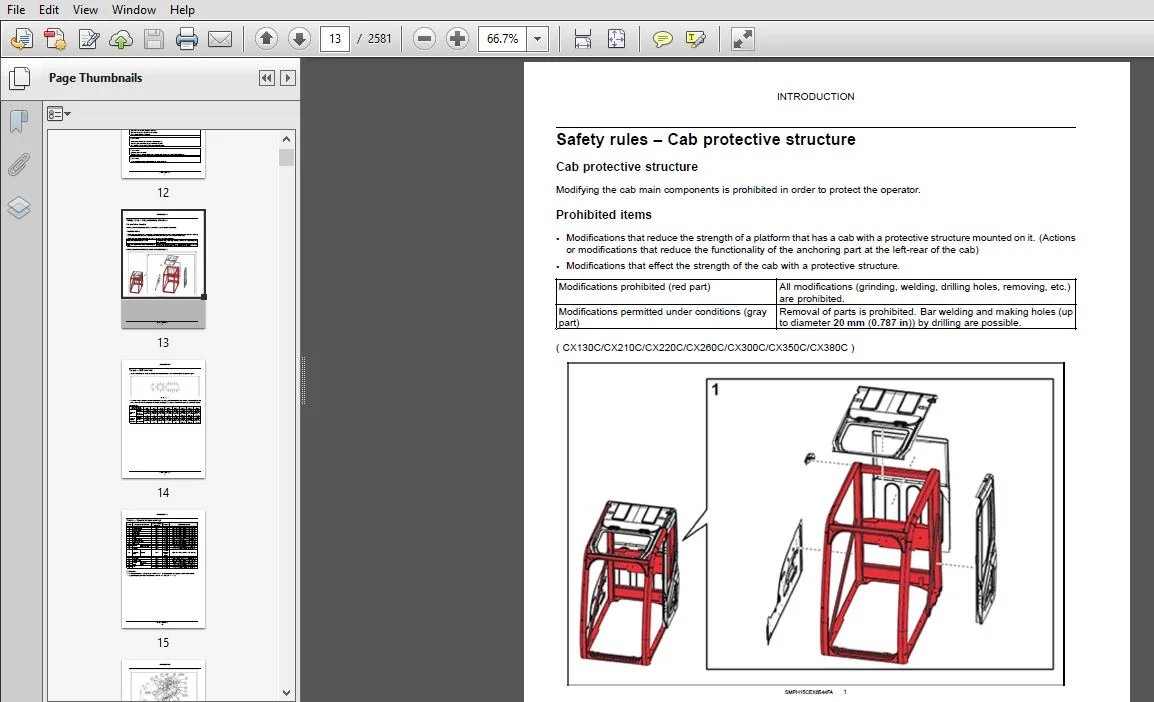Image resolution: width=1154 pixels, height=702 pixels.
Task: Open the Bookmarks panel
Action: pos(19,121)
